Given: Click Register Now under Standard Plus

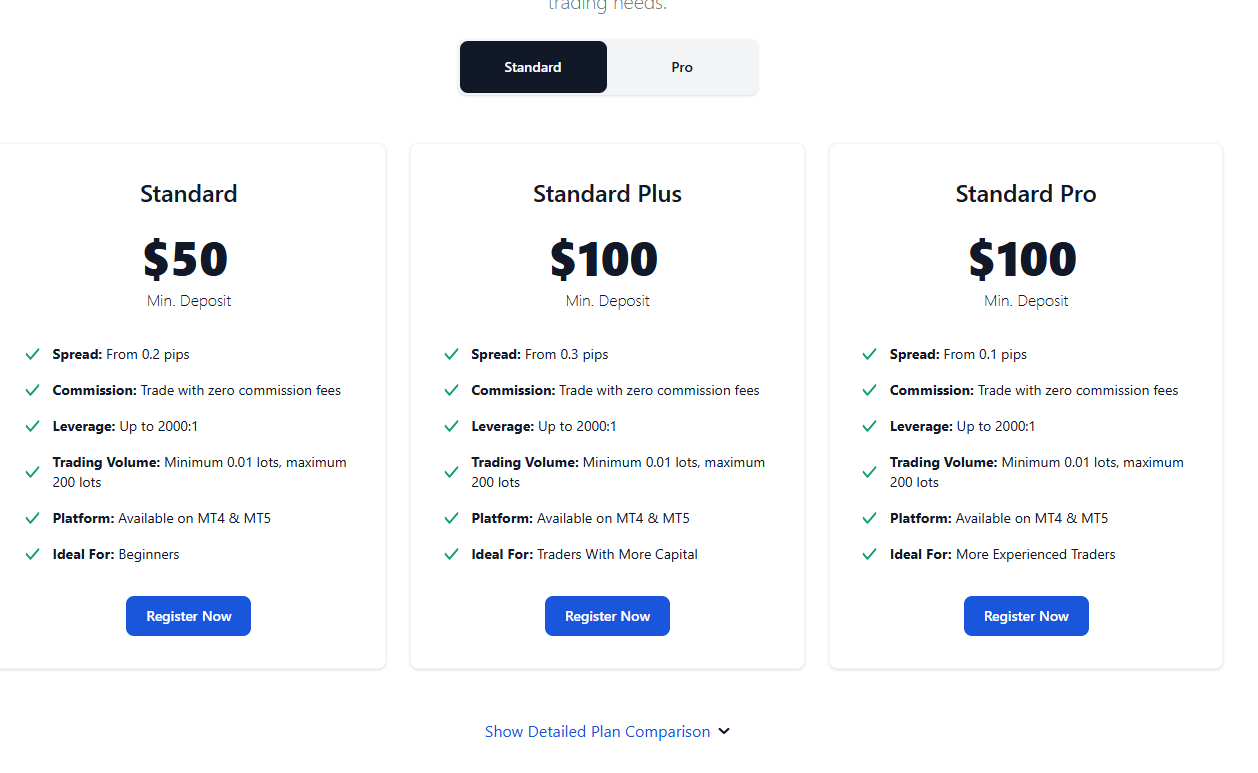Looking at the screenshot, I should click(607, 616).
